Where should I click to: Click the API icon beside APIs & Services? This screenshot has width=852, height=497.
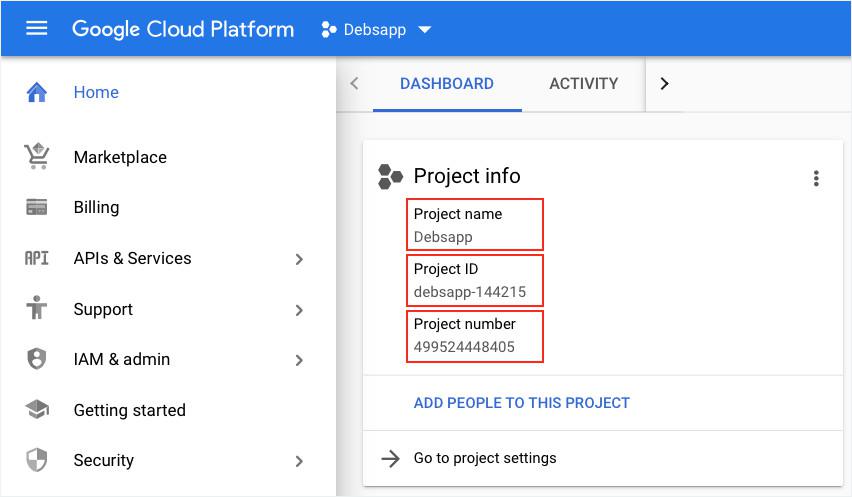point(37,259)
